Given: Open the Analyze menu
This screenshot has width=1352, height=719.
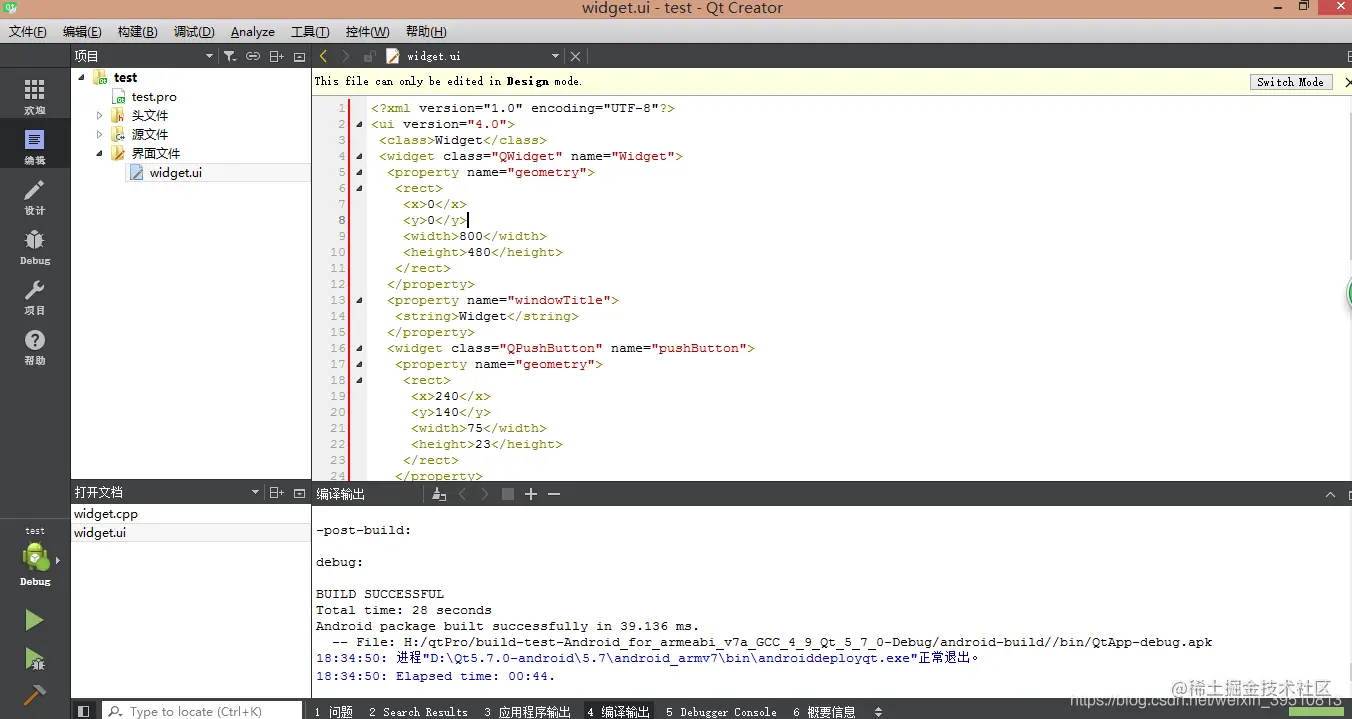Looking at the screenshot, I should [x=253, y=32].
